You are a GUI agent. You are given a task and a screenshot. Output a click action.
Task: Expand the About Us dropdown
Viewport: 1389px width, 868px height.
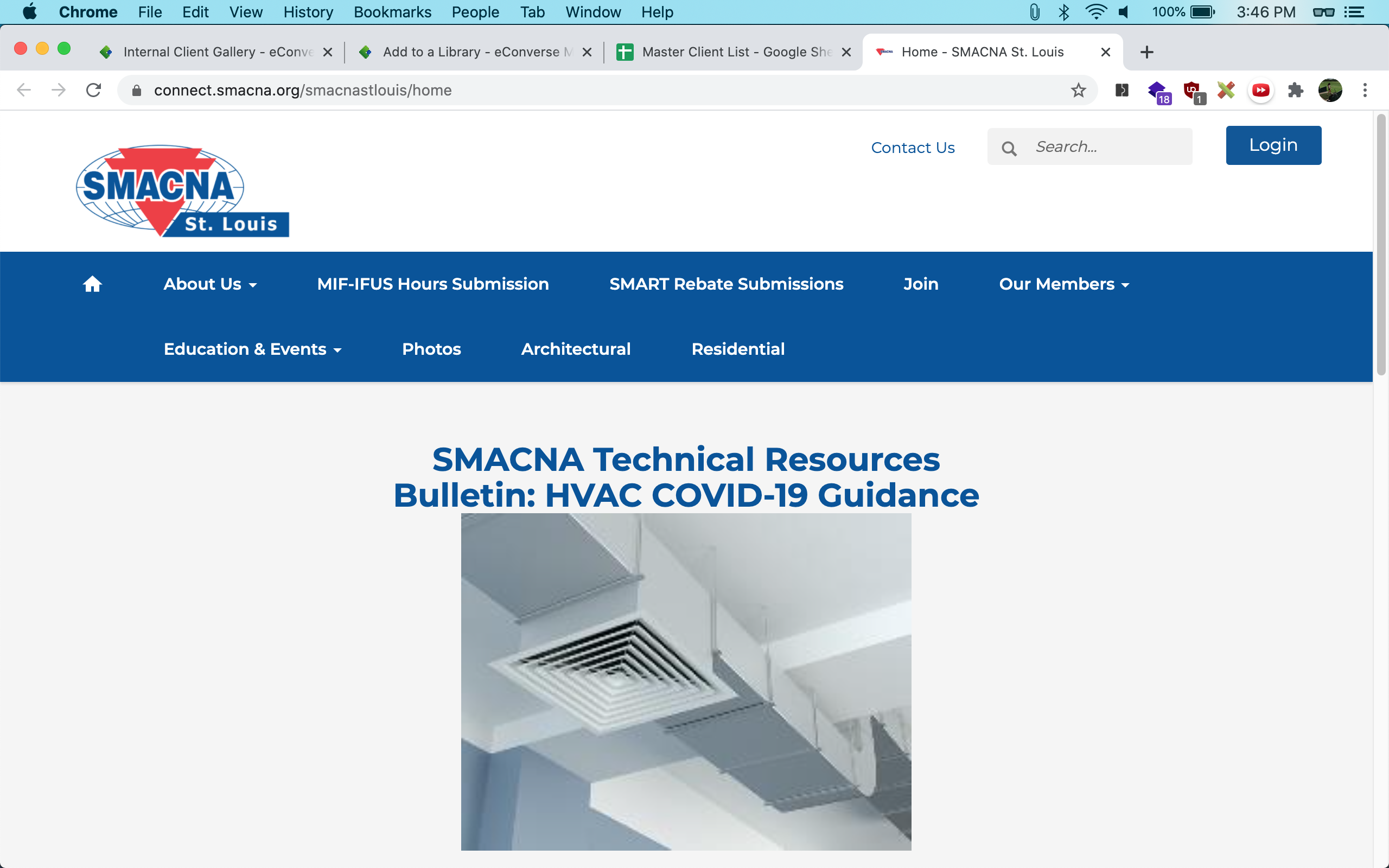(x=210, y=284)
